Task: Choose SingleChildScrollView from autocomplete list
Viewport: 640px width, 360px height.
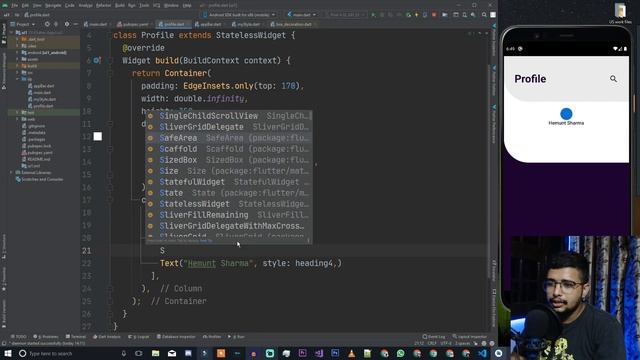Action: tap(229, 116)
